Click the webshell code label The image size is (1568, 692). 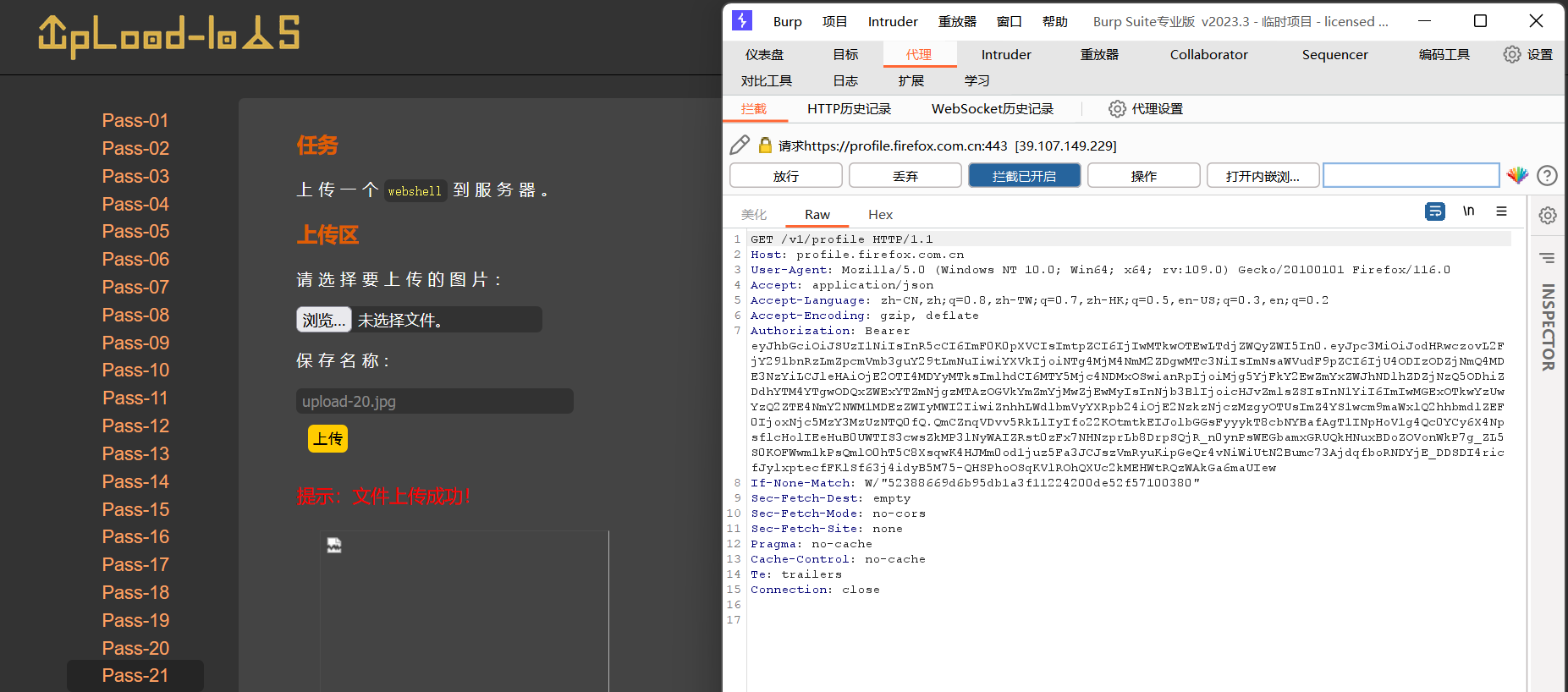pyautogui.click(x=415, y=191)
